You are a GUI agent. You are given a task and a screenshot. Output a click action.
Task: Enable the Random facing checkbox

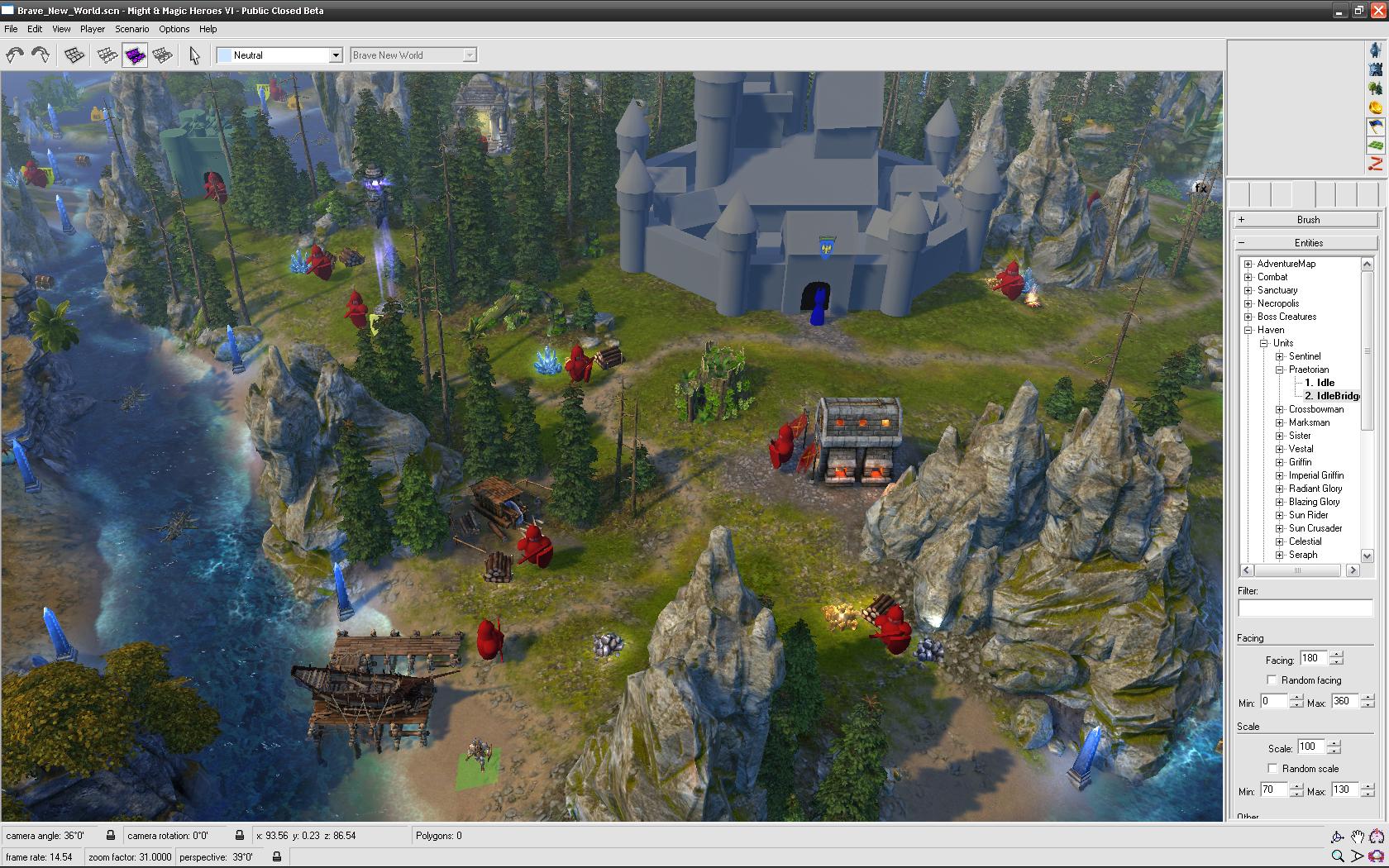(x=1272, y=680)
